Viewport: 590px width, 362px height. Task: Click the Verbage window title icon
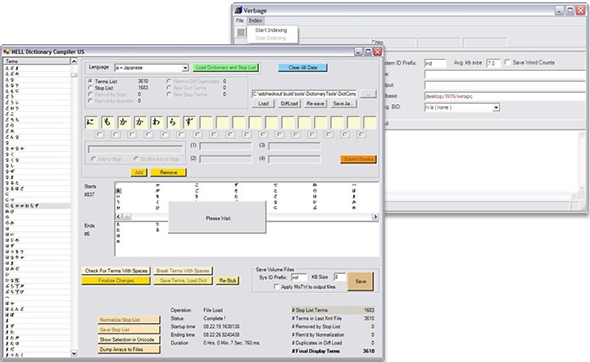pyautogui.click(x=238, y=10)
